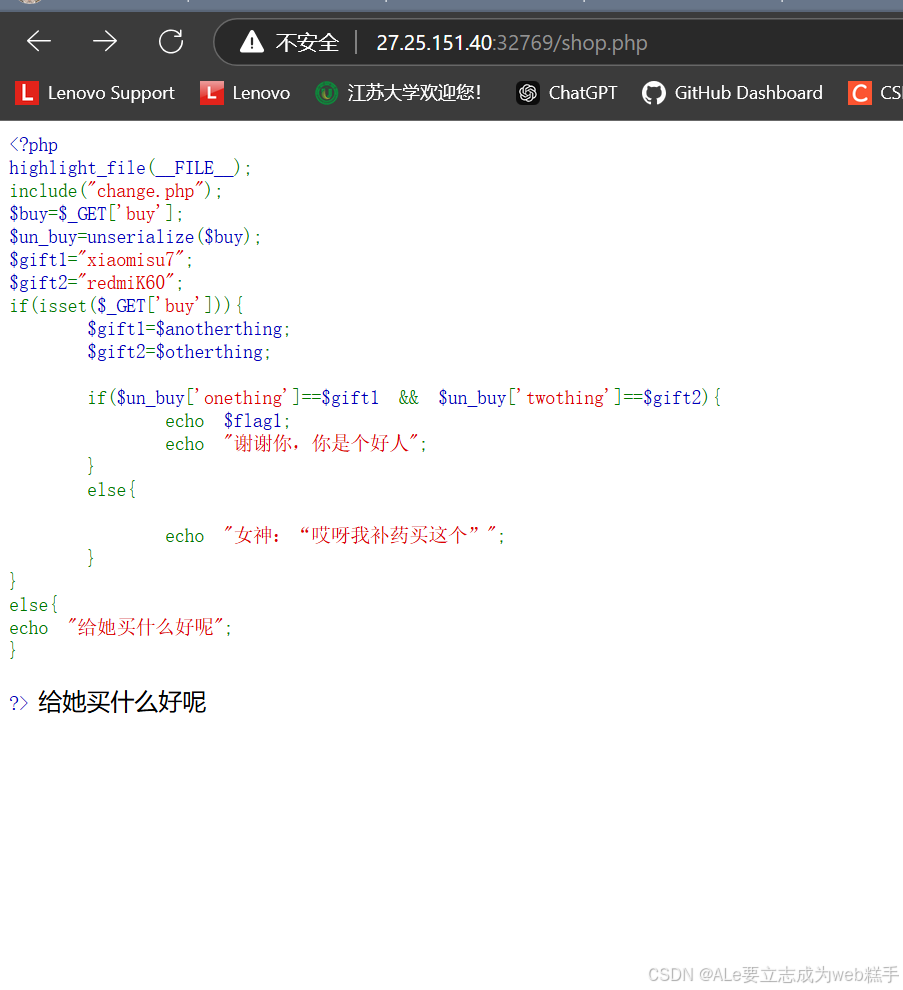Open the Lenovo bookmark

coord(245,92)
